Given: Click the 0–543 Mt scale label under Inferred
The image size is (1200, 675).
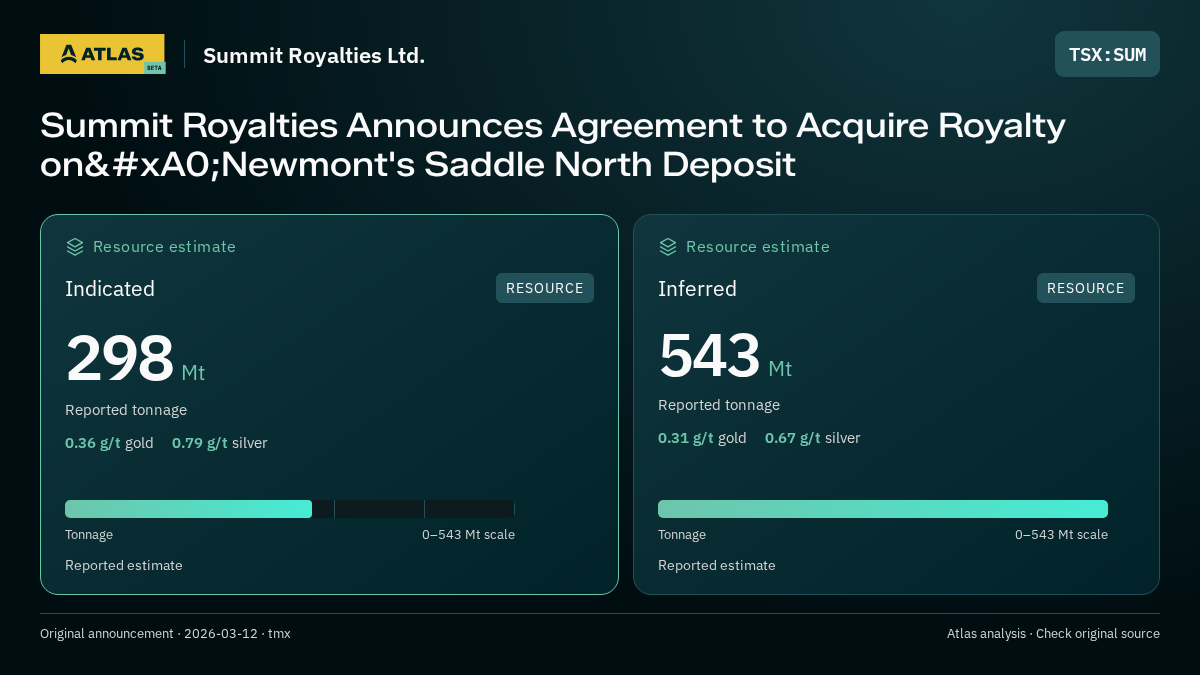Looking at the screenshot, I should coord(1061,535).
